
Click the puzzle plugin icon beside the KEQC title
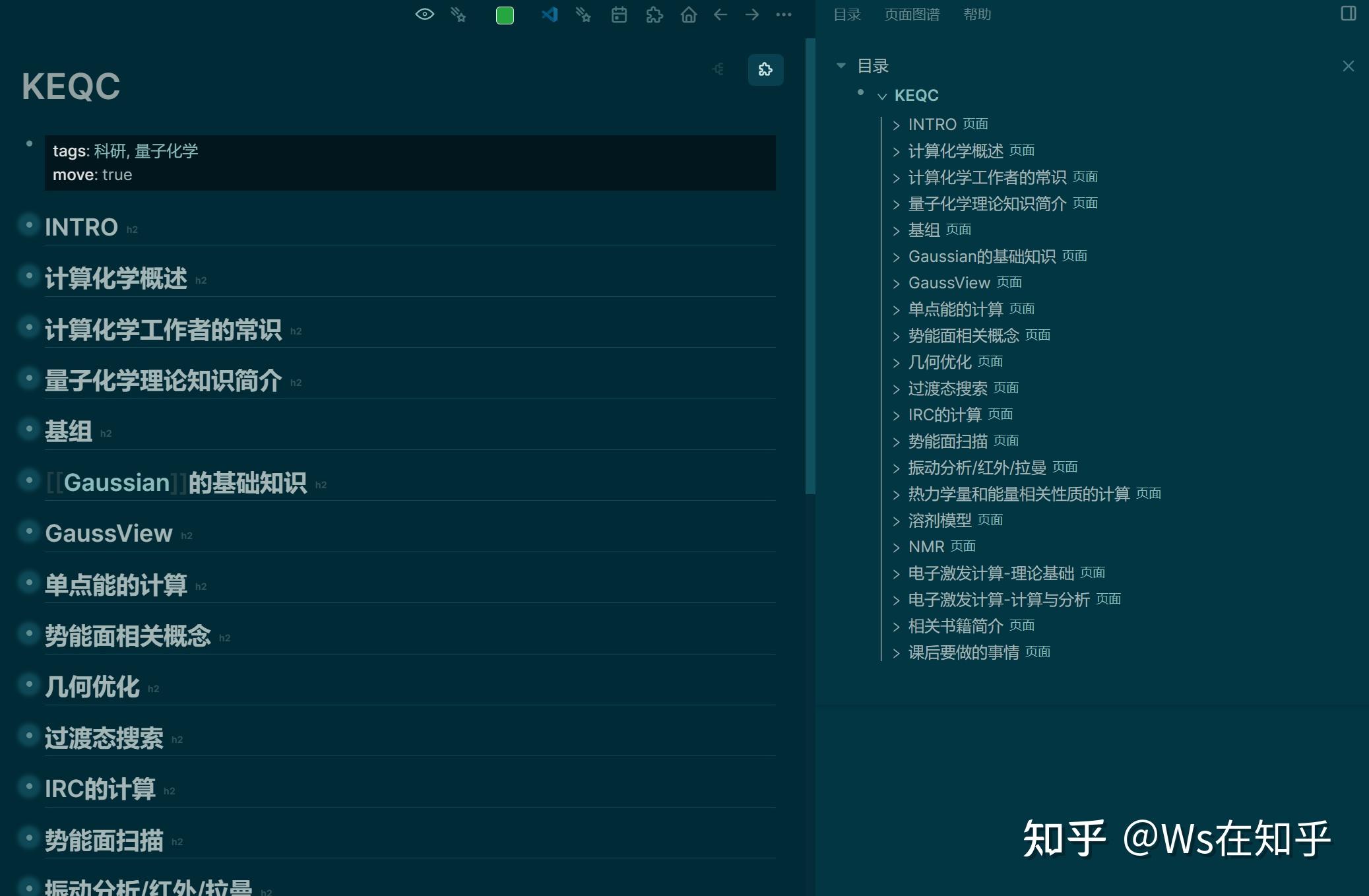click(x=765, y=69)
